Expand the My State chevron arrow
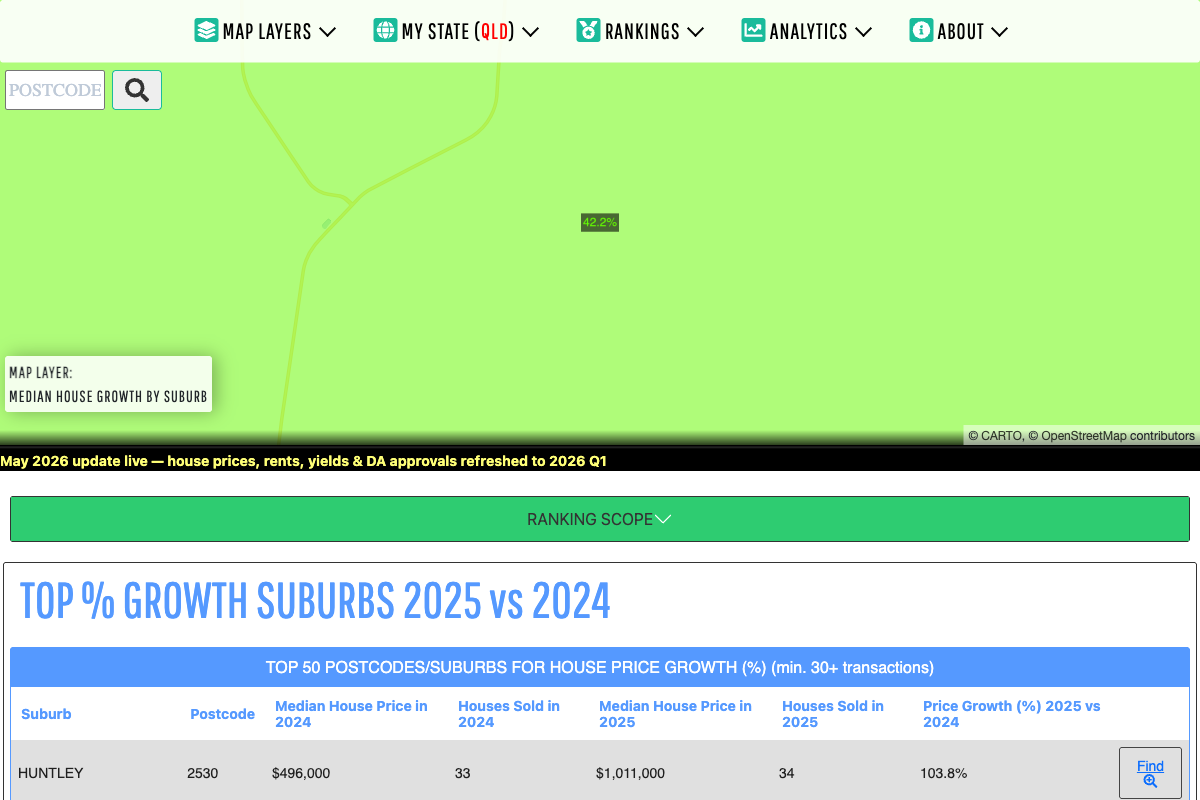This screenshot has width=1200, height=800. (x=531, y=32)
